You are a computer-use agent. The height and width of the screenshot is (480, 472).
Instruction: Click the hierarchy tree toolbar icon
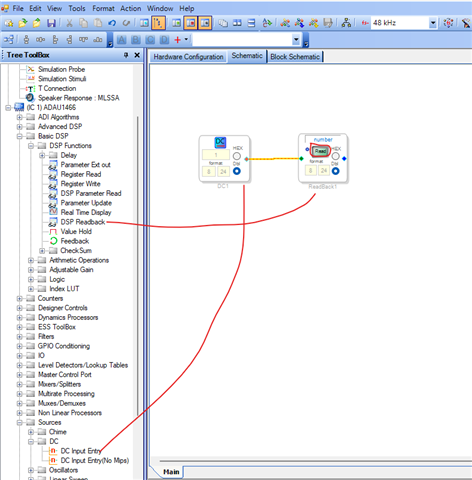pos(346,23)
